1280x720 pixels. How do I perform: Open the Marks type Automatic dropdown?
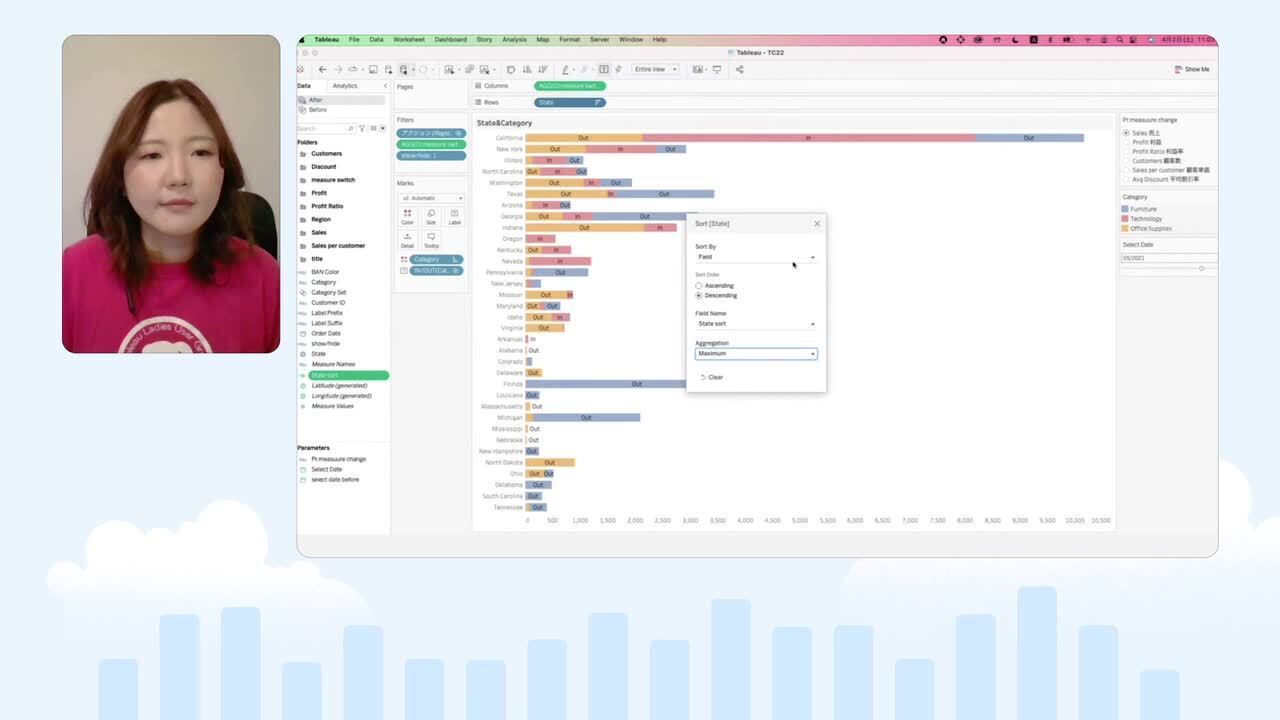[431, 198]
